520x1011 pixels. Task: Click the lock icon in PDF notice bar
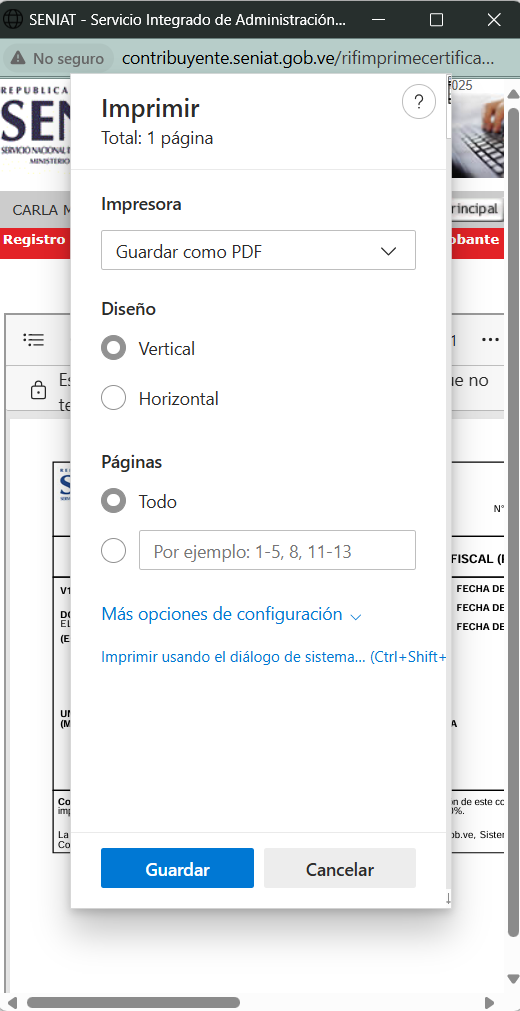pyautogui.click(x=39, y=390)
